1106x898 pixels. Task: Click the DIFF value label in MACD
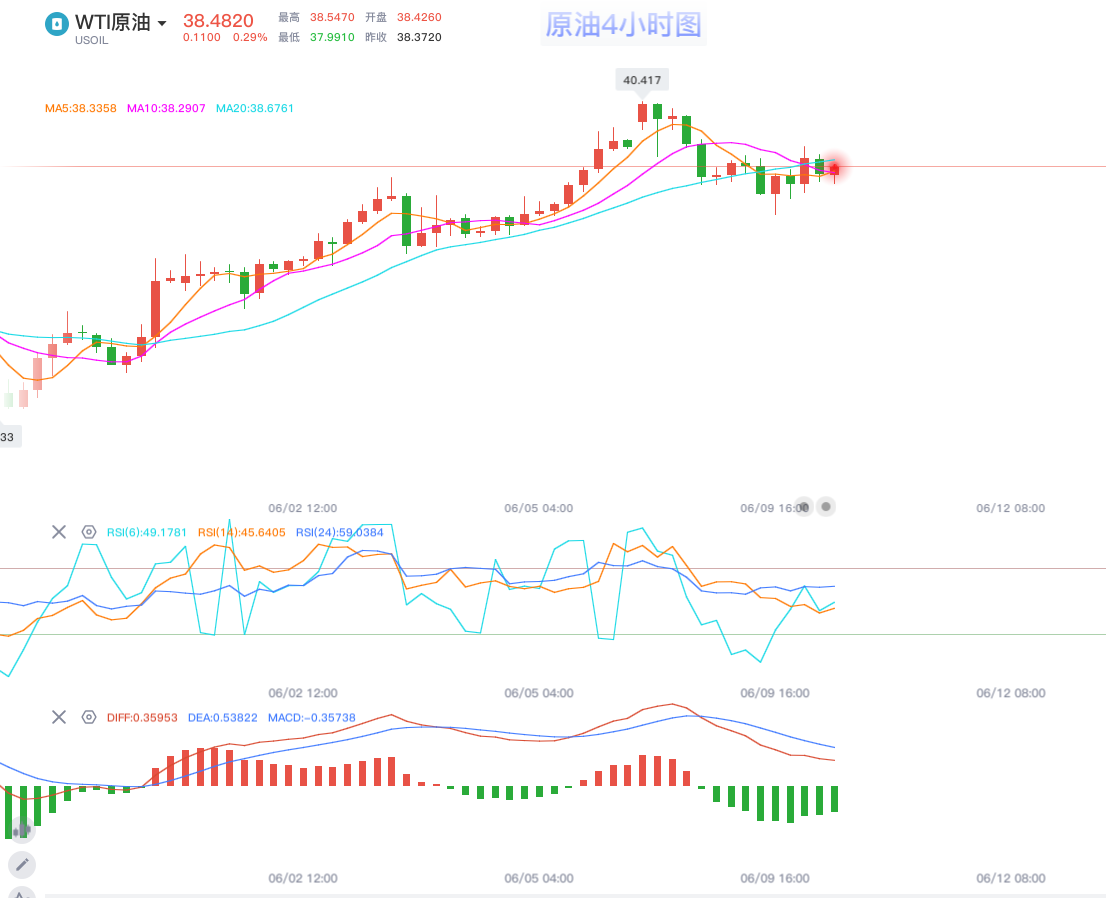(x=142, y=717)
